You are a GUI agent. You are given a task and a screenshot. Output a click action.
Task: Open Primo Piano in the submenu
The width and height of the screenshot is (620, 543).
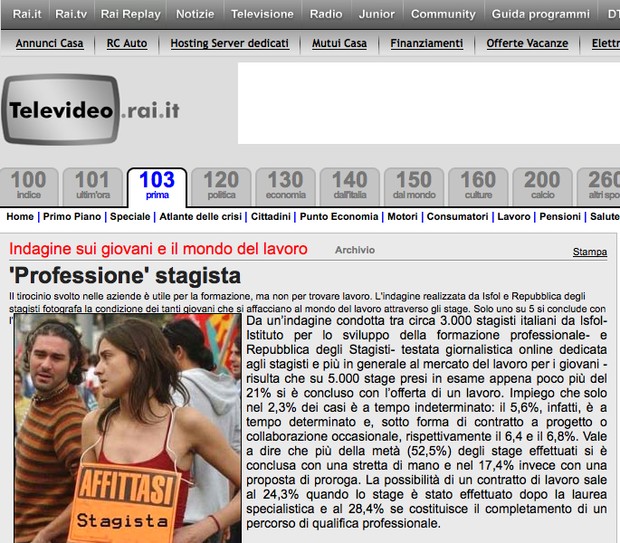click(x=72, y=217)
